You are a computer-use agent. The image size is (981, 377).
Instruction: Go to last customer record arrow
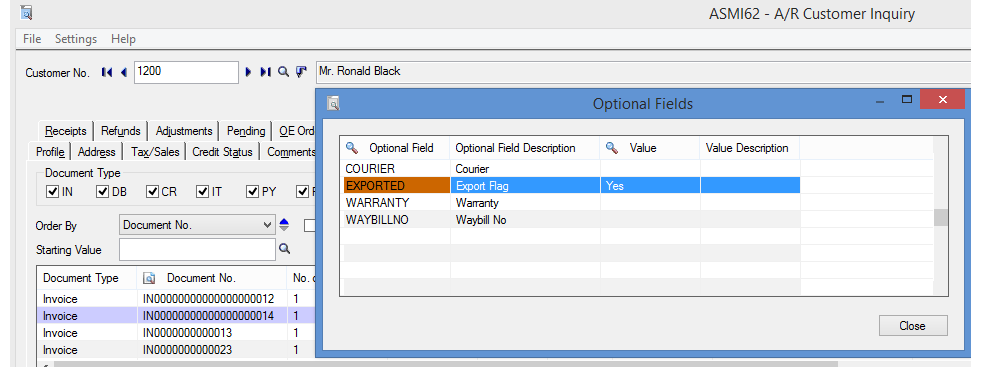pyautogui.click(x=265, y=72)
